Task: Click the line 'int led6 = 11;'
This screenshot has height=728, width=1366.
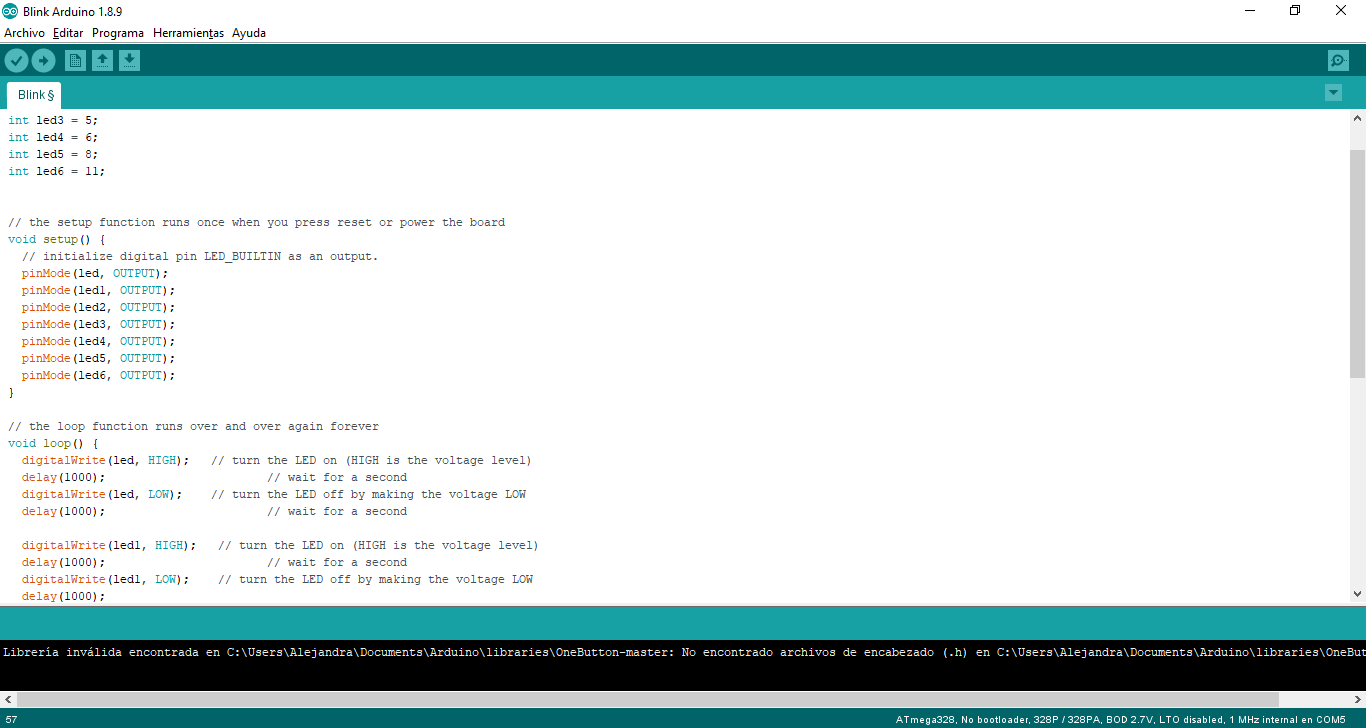Action: tap(56, 171)
